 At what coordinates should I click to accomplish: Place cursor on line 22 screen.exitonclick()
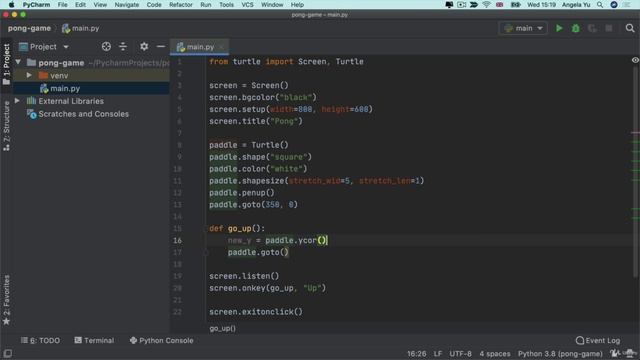pos(256,312)
